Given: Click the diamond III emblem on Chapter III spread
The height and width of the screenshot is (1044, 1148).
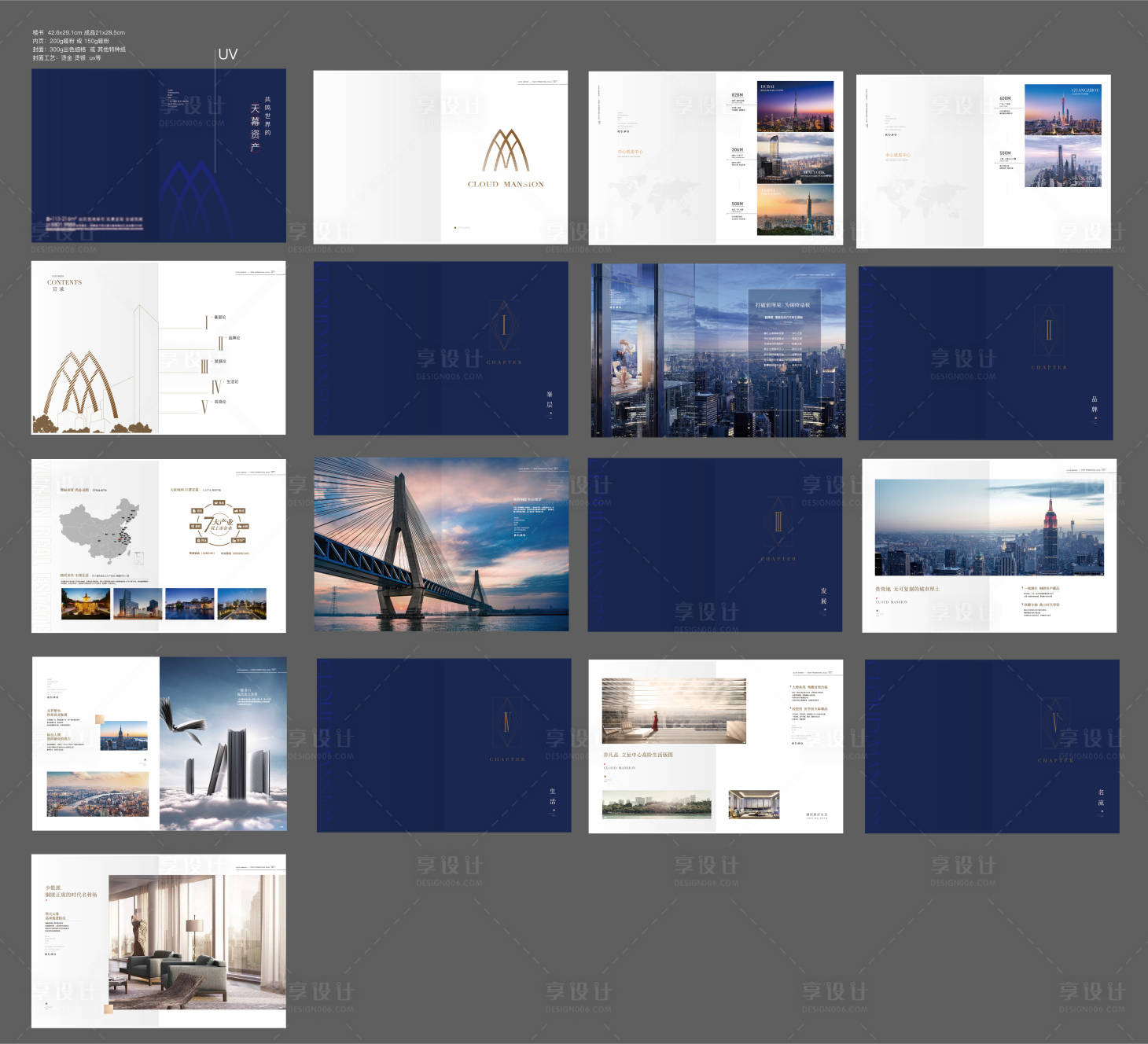Looking at the screenshot, I should [778, 522].
